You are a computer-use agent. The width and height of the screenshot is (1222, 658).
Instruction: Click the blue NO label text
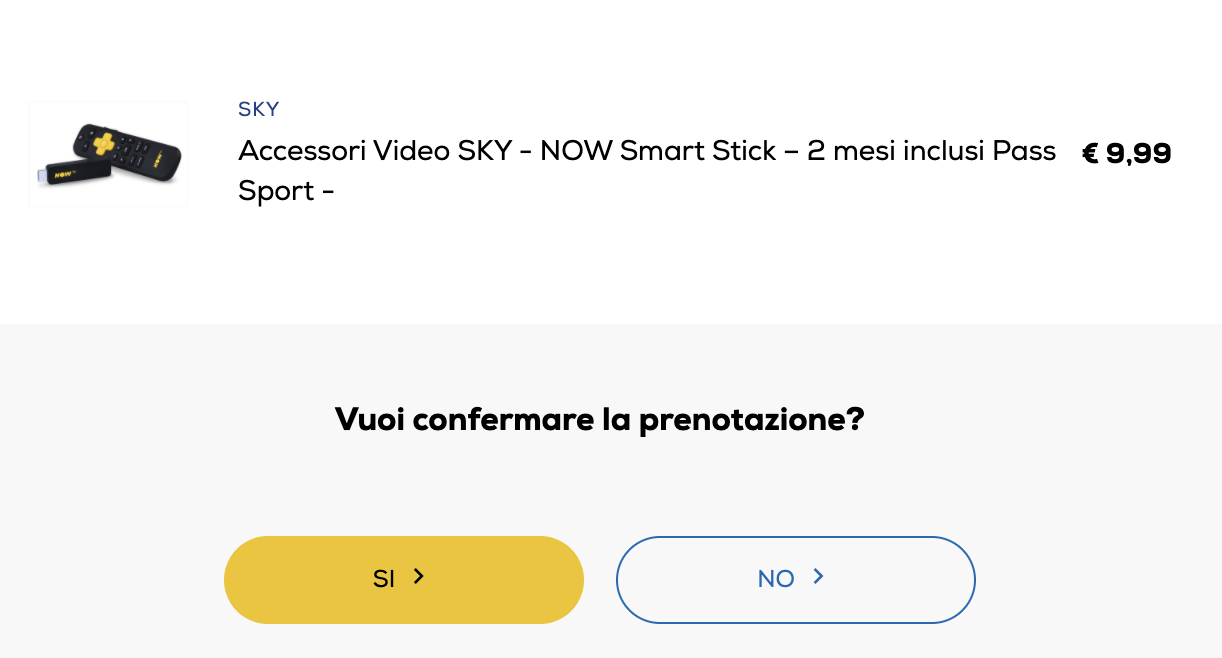pos(776,579)
